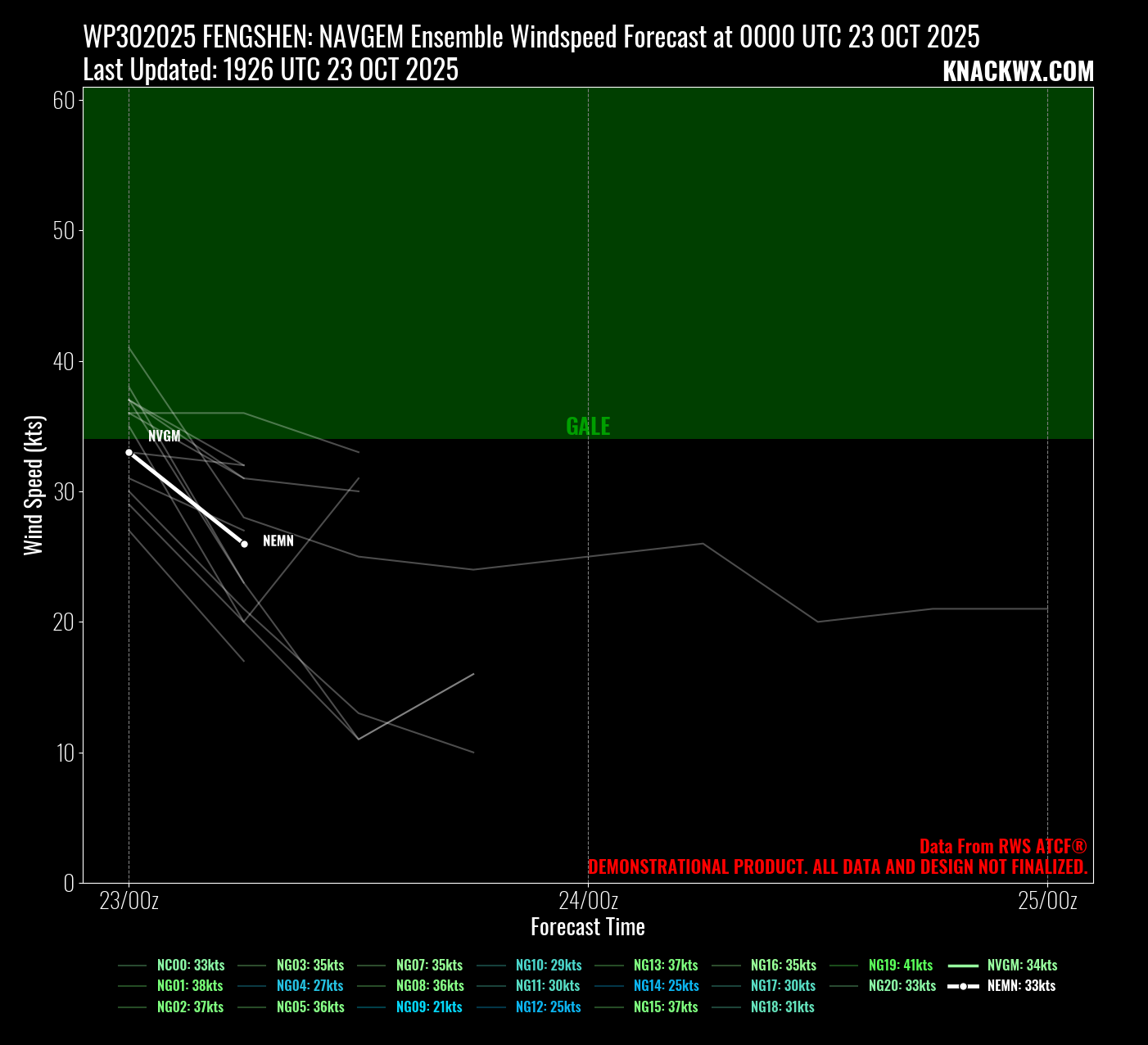Click the NG09: 21kts legend entry
Viewport: 1148px width, 1045px height.
[x=429, y=1007]
